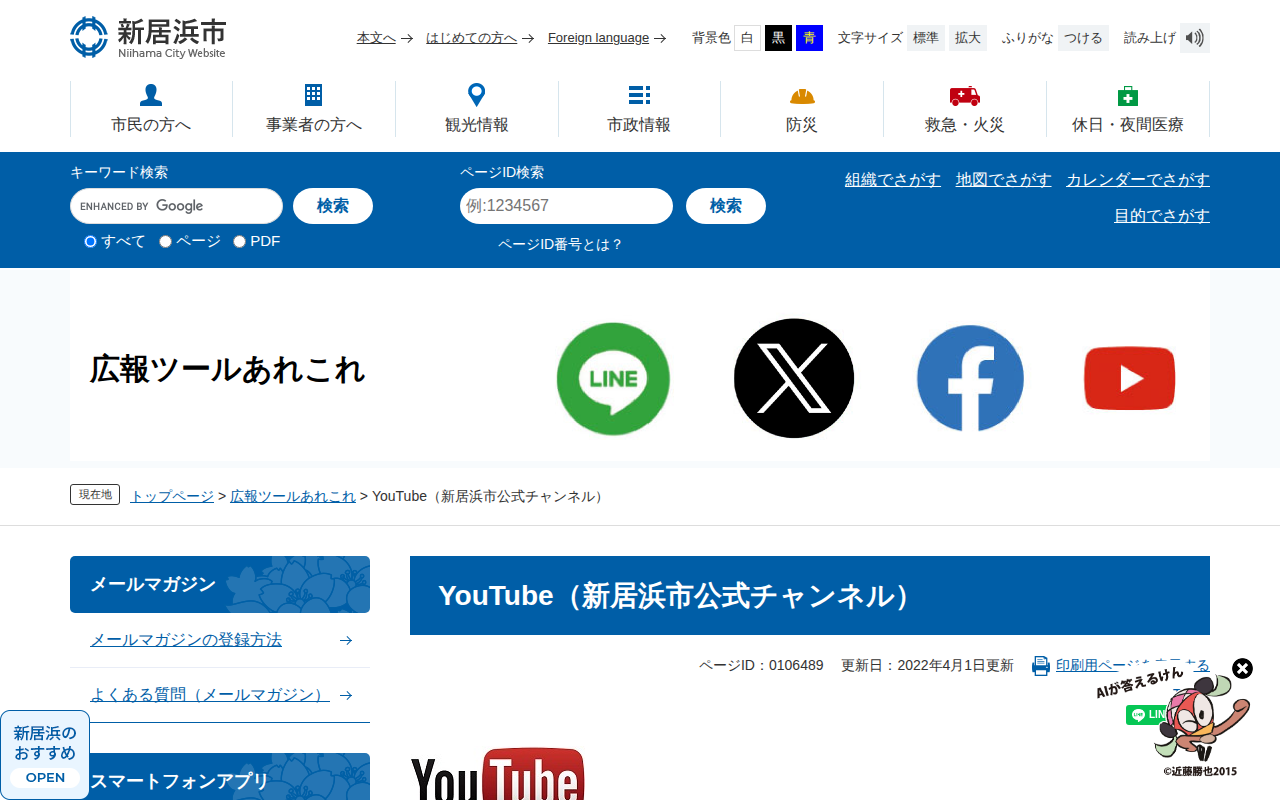Open the 市民の方へ menu
This screenshot has width=1280, height=800.
151,109
